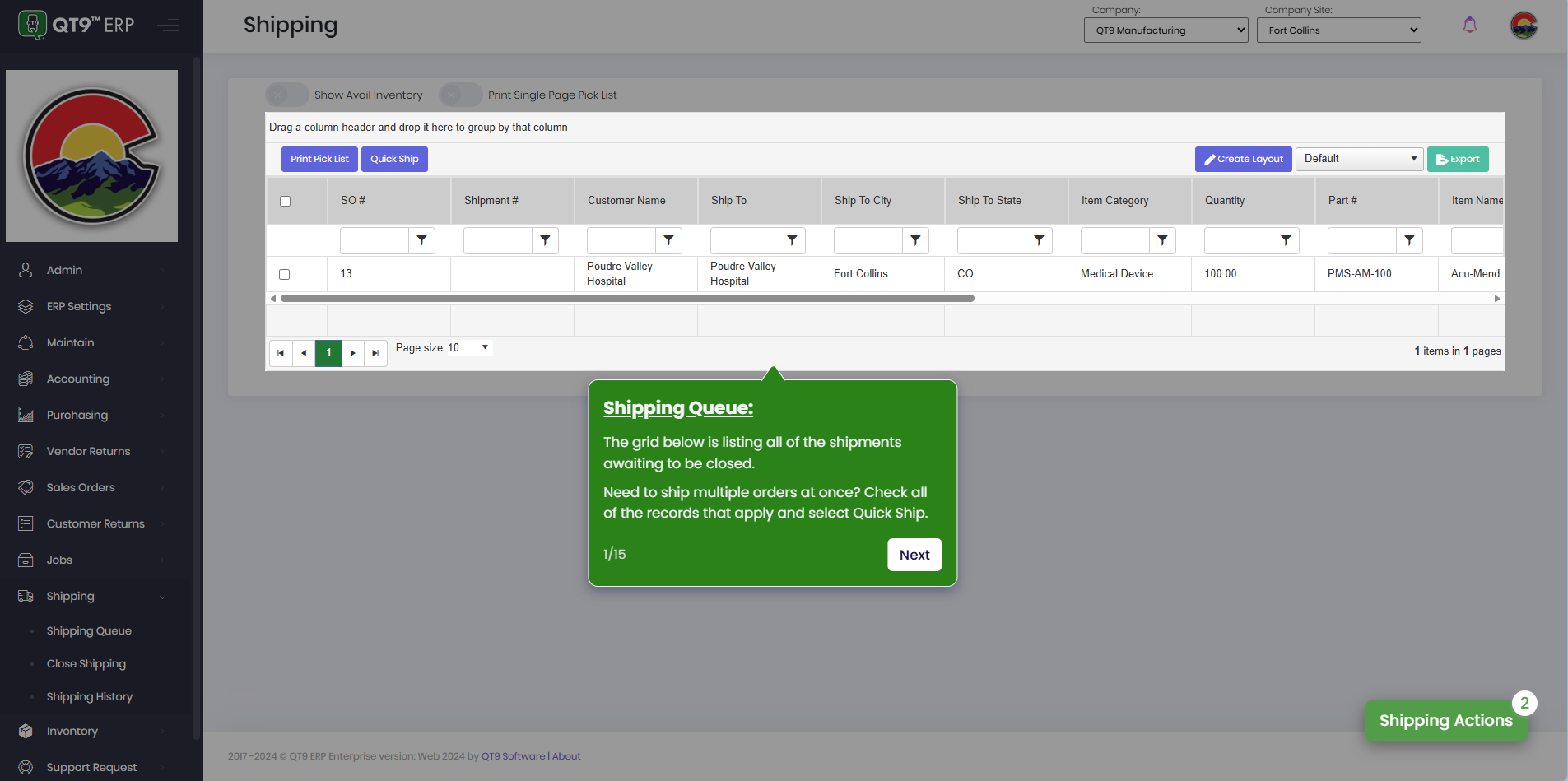Toggle Print Single Page Pick List
Screen dimensions: 1568x781
coord(460,95)
